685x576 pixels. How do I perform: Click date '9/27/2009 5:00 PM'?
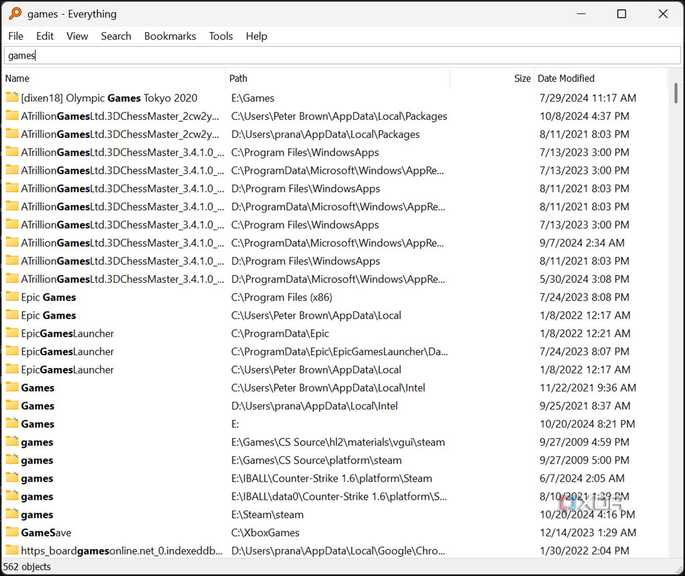click(x=584, y=461)
